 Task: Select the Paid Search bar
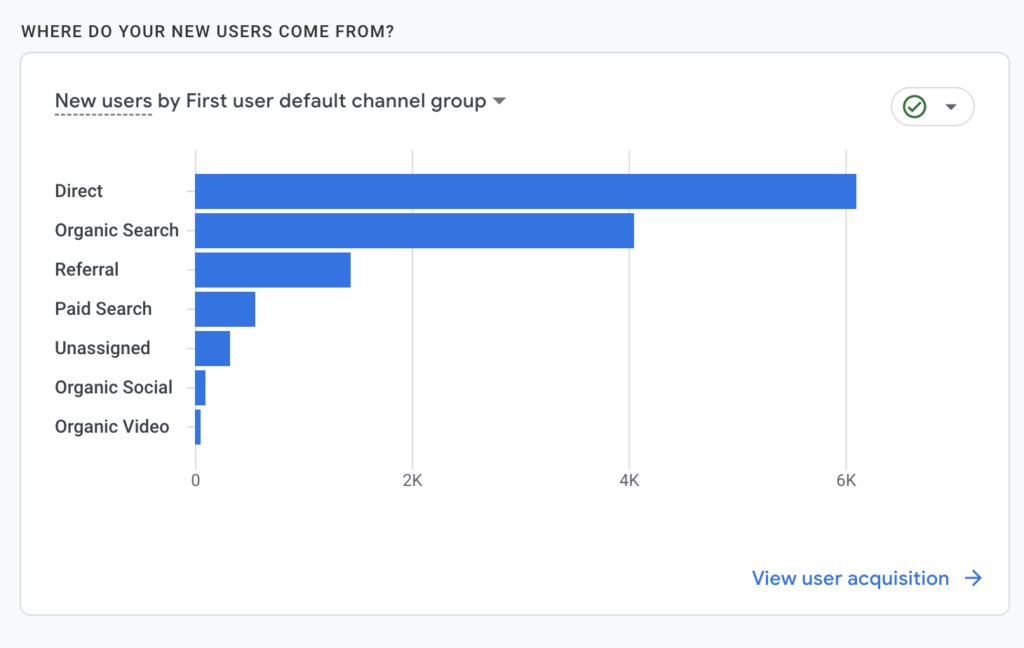(225, 308)
